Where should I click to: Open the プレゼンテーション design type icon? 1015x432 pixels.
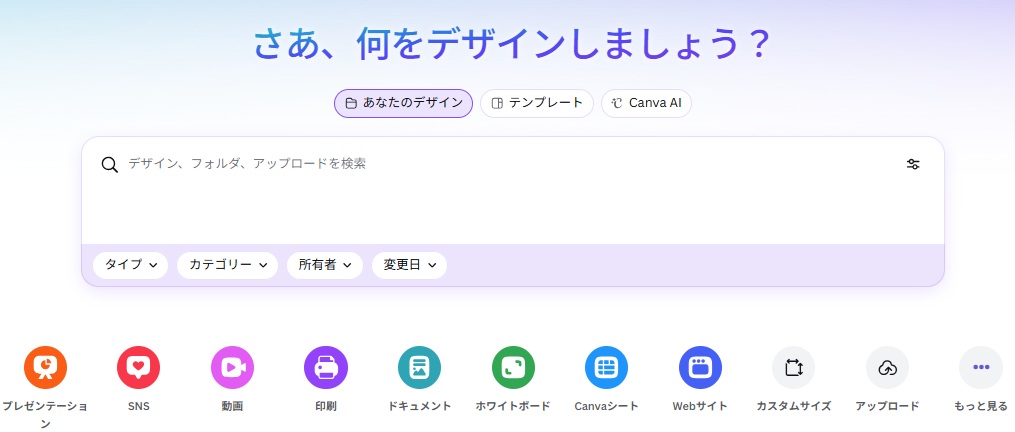click(45, 368)
